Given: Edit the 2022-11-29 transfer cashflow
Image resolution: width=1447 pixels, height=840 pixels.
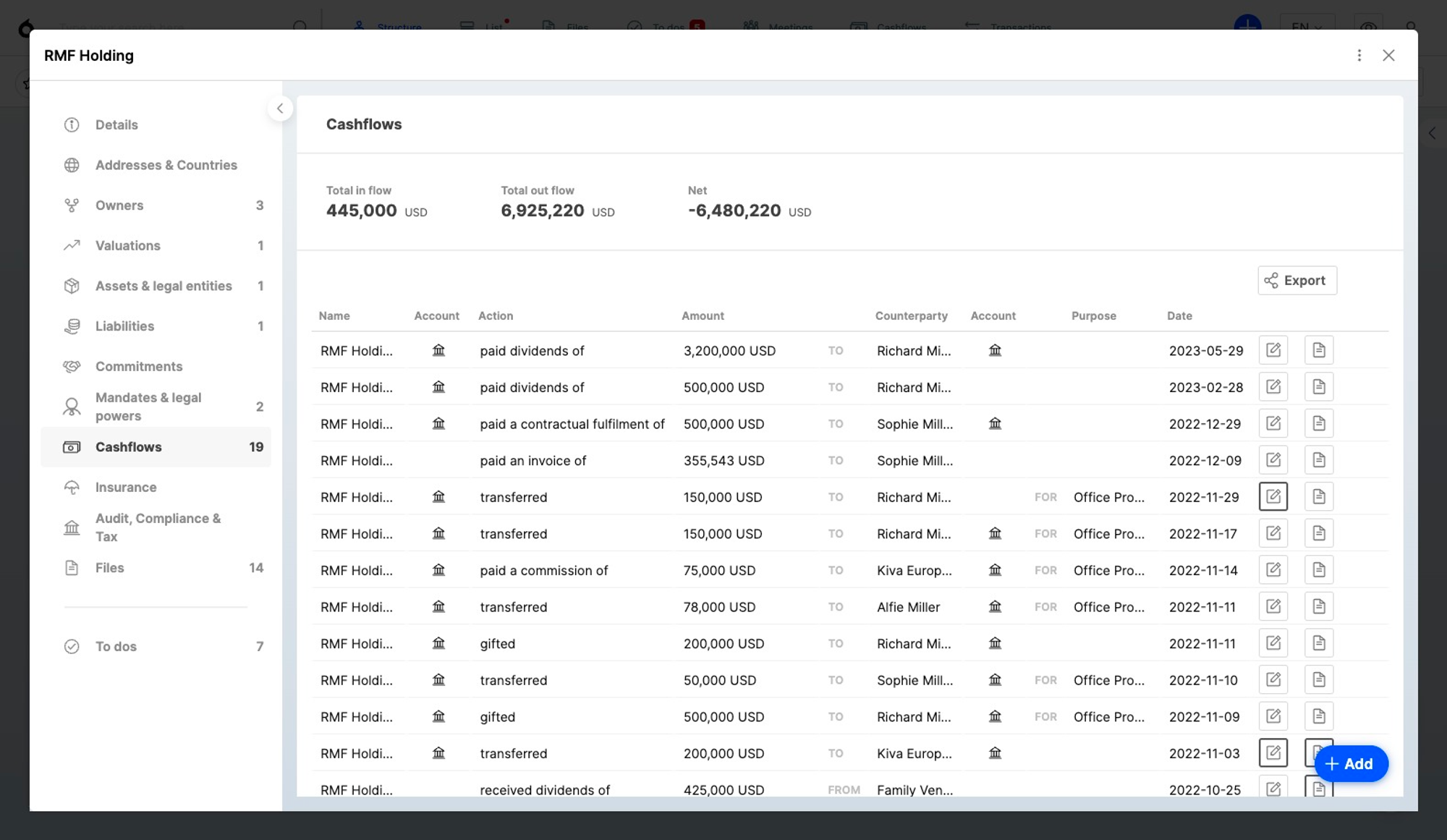Looking at the screenshot, I should (1273, 496).
